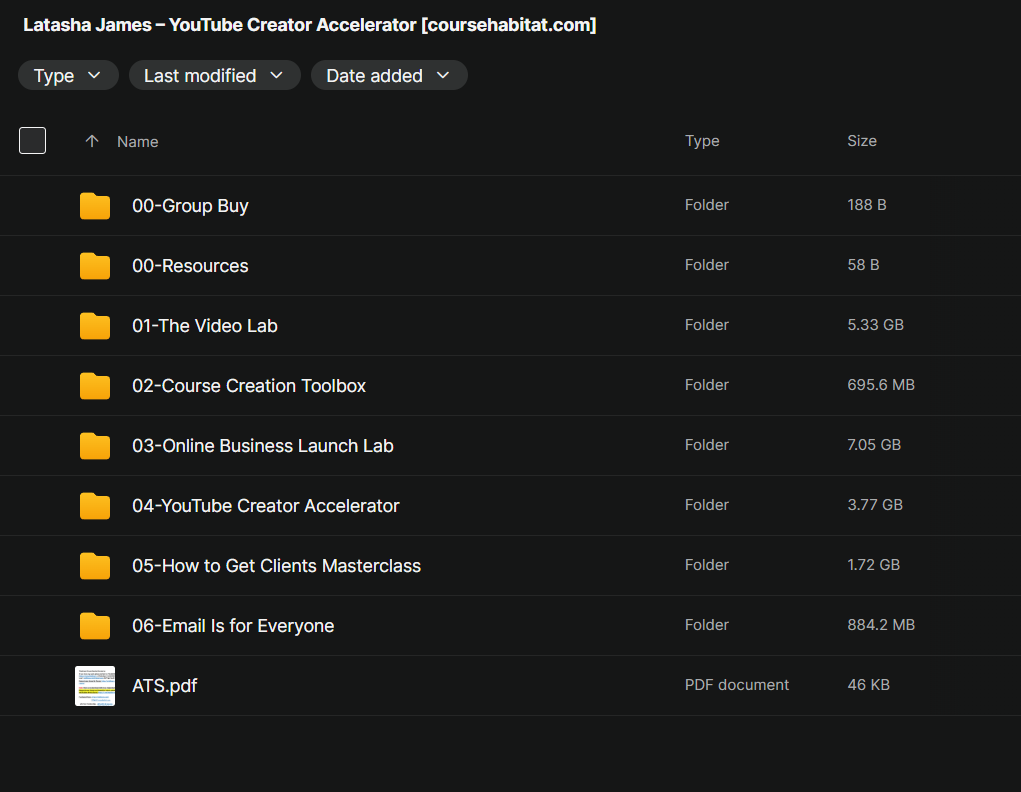
Task: Open 02-Course Creation Toolbox folder name
Action: 249,386
